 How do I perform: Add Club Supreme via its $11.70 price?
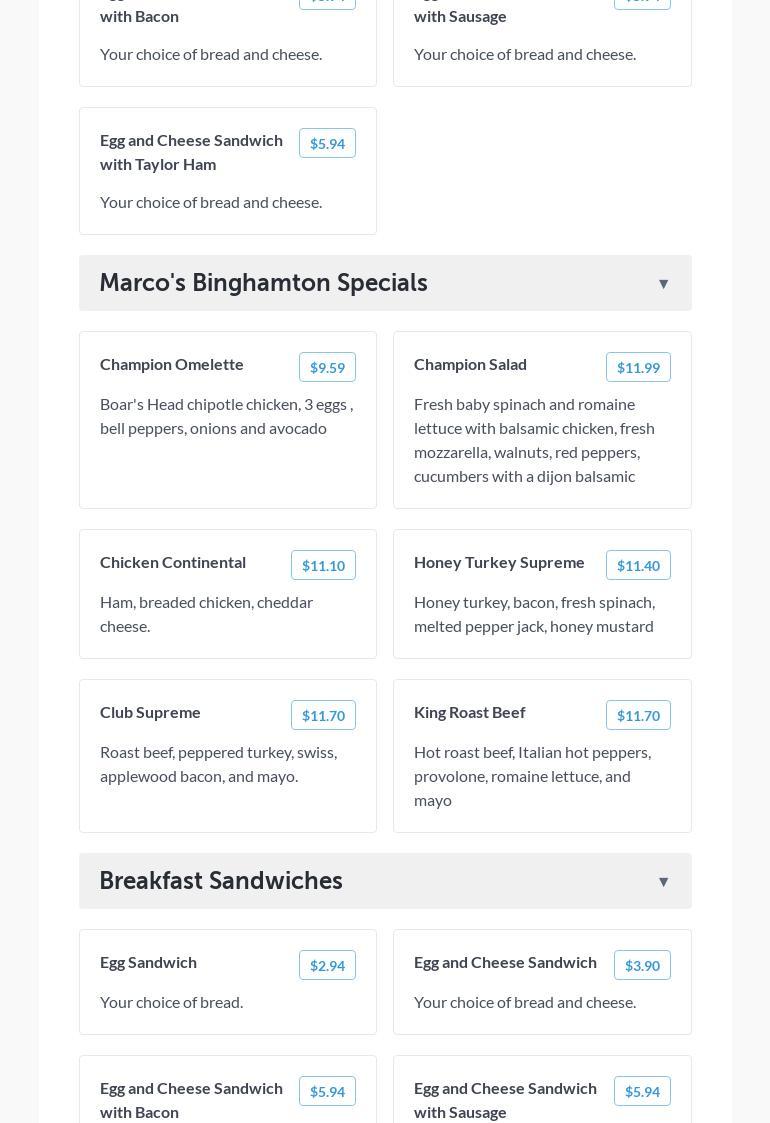coord(323,715)
